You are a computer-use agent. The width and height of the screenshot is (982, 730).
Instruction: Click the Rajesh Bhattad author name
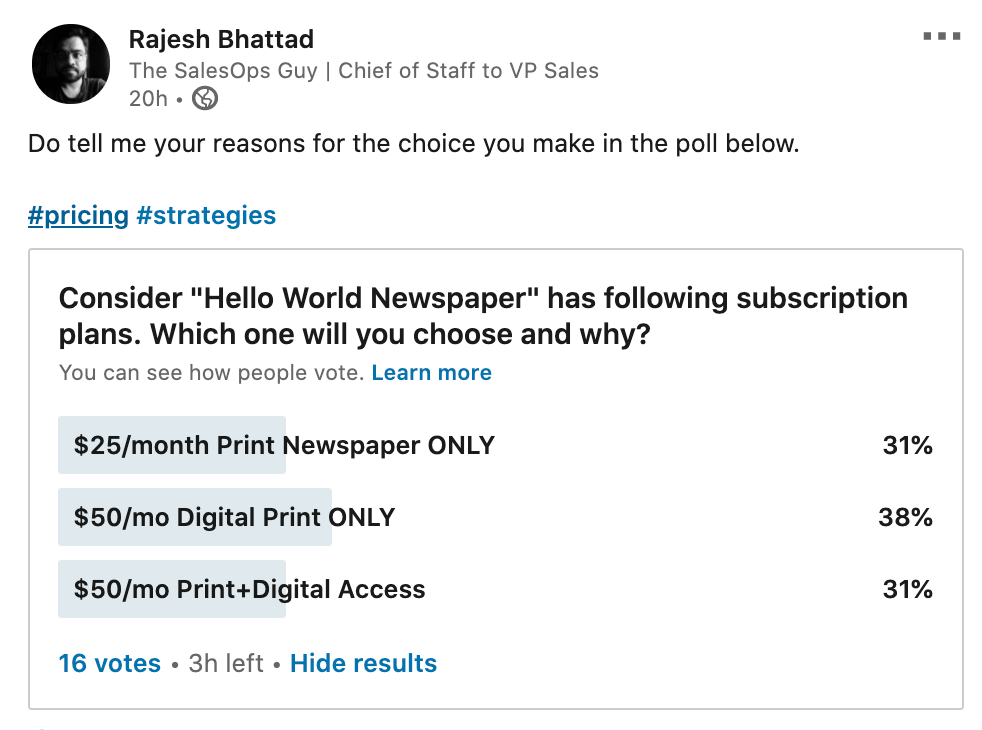click(221, 39)
